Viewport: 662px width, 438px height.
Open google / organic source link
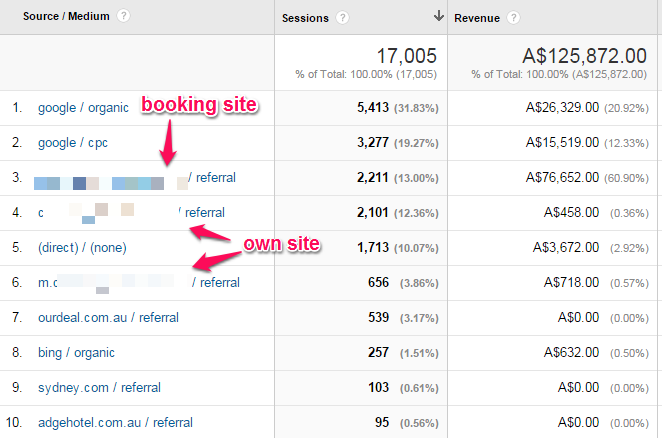click(x=76, y=108)
